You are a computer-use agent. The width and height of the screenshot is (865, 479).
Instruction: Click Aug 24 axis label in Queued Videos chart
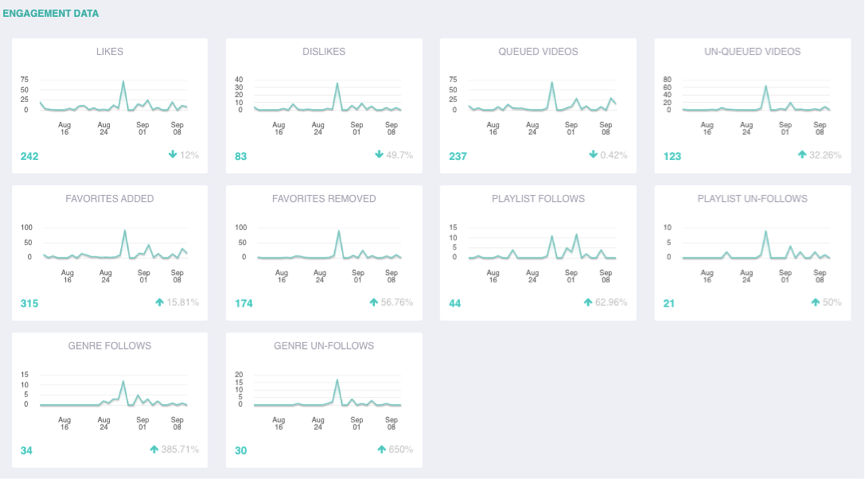532,129
